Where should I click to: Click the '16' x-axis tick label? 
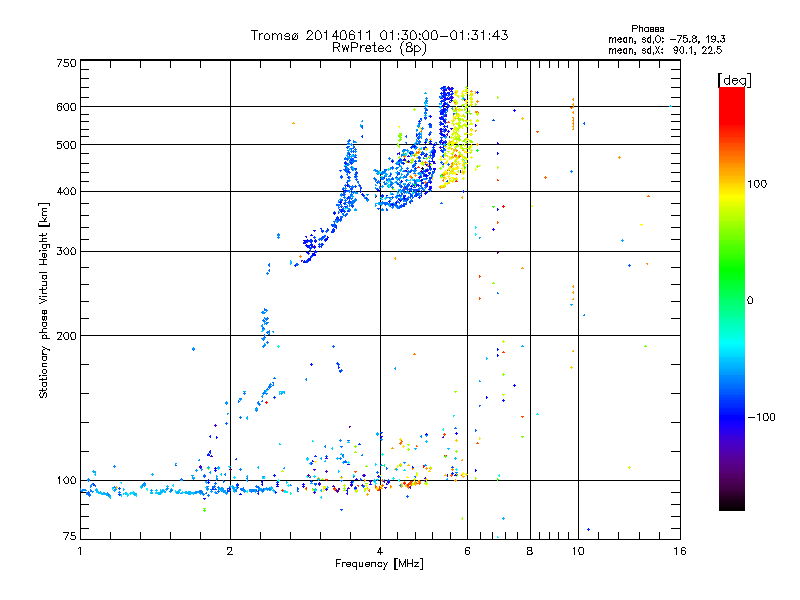(x=680, y=551)
